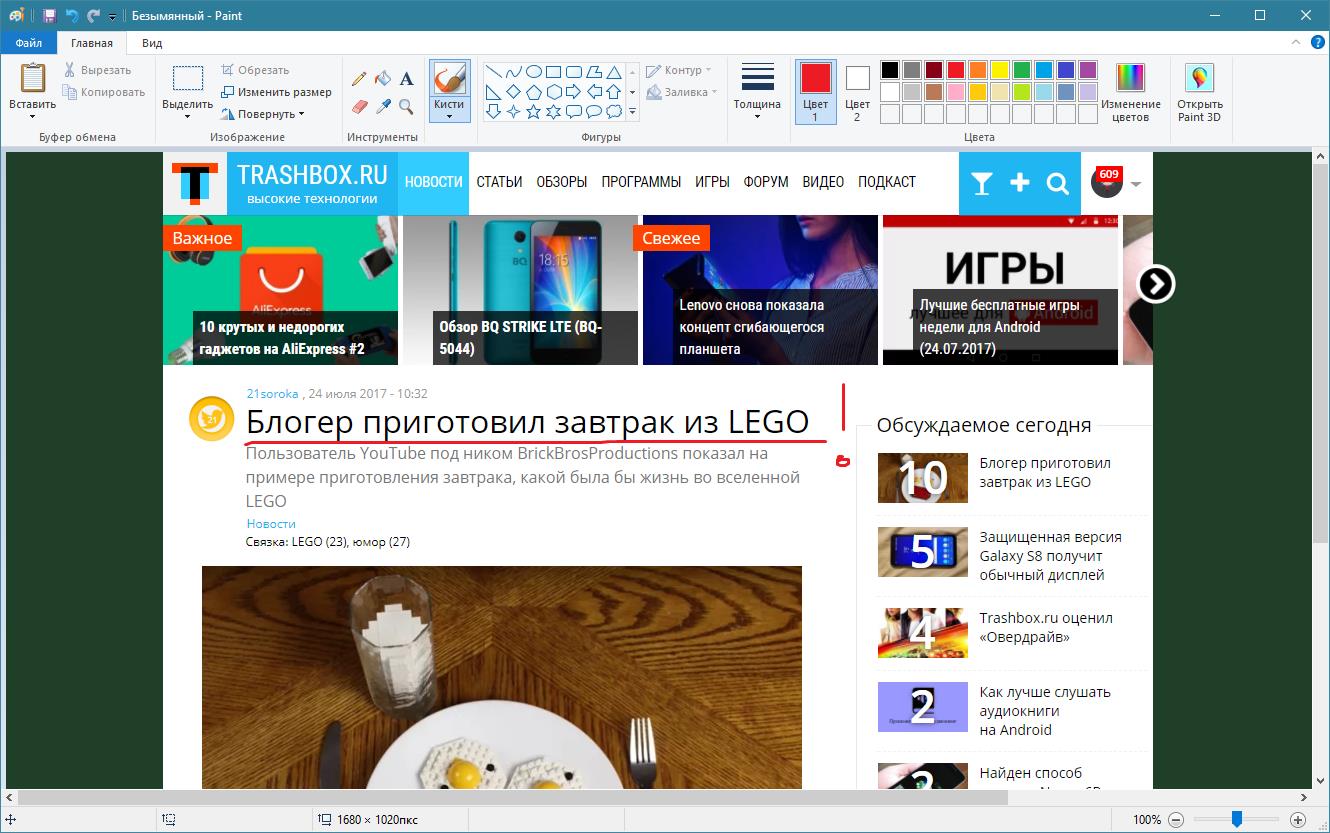Choose the Pentagon shape

point(534,92)
